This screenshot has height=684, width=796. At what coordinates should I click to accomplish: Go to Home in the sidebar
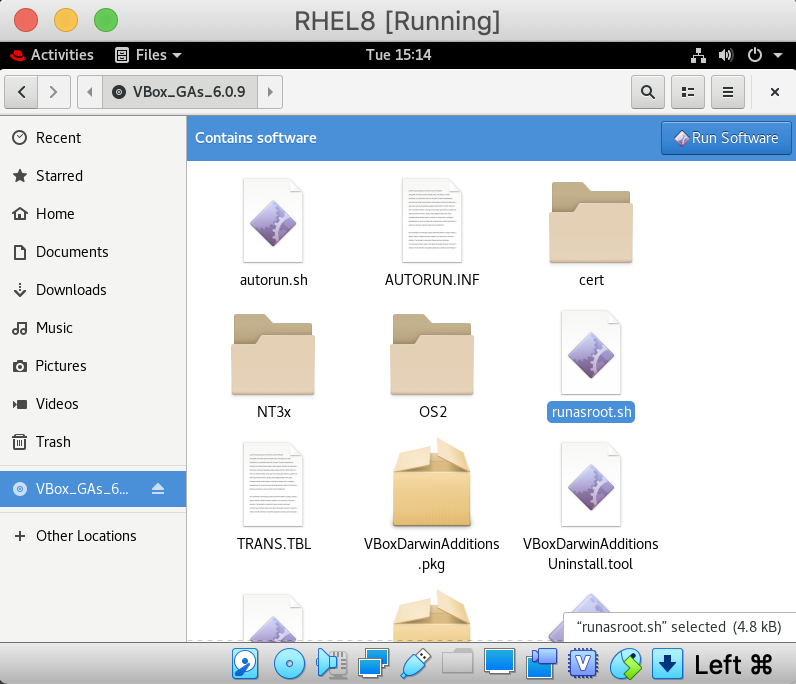click(93, 214)
